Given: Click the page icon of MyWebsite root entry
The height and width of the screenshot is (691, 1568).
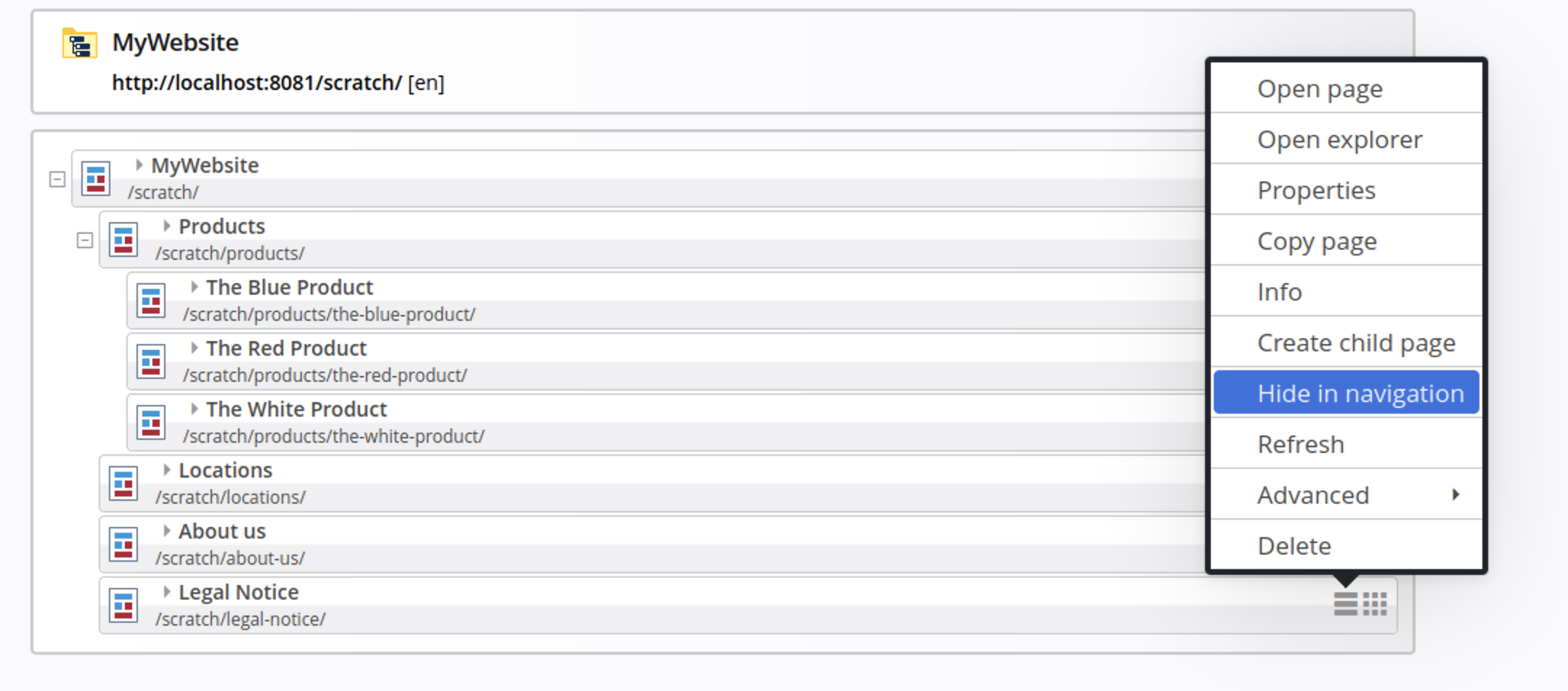Looking at the screenshot, I should coord(96,179).
